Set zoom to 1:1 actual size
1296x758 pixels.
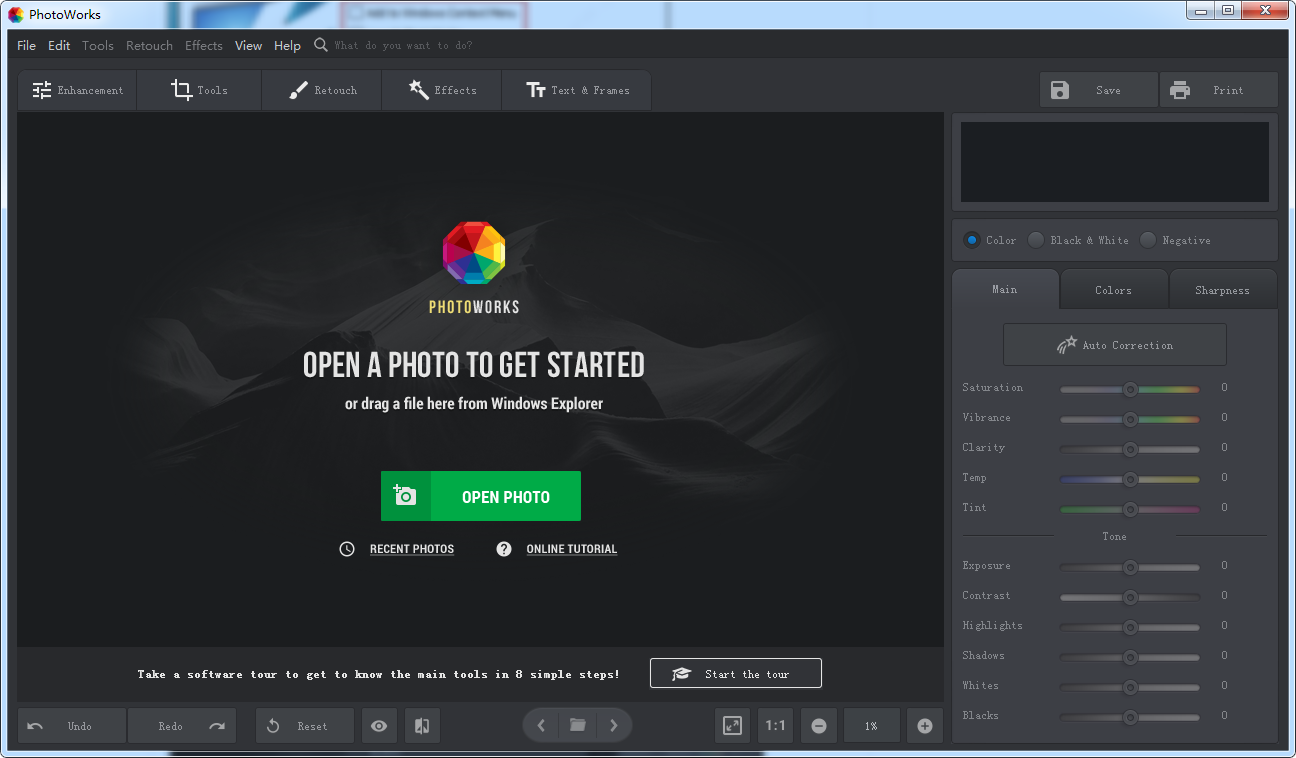pos(775,725)
